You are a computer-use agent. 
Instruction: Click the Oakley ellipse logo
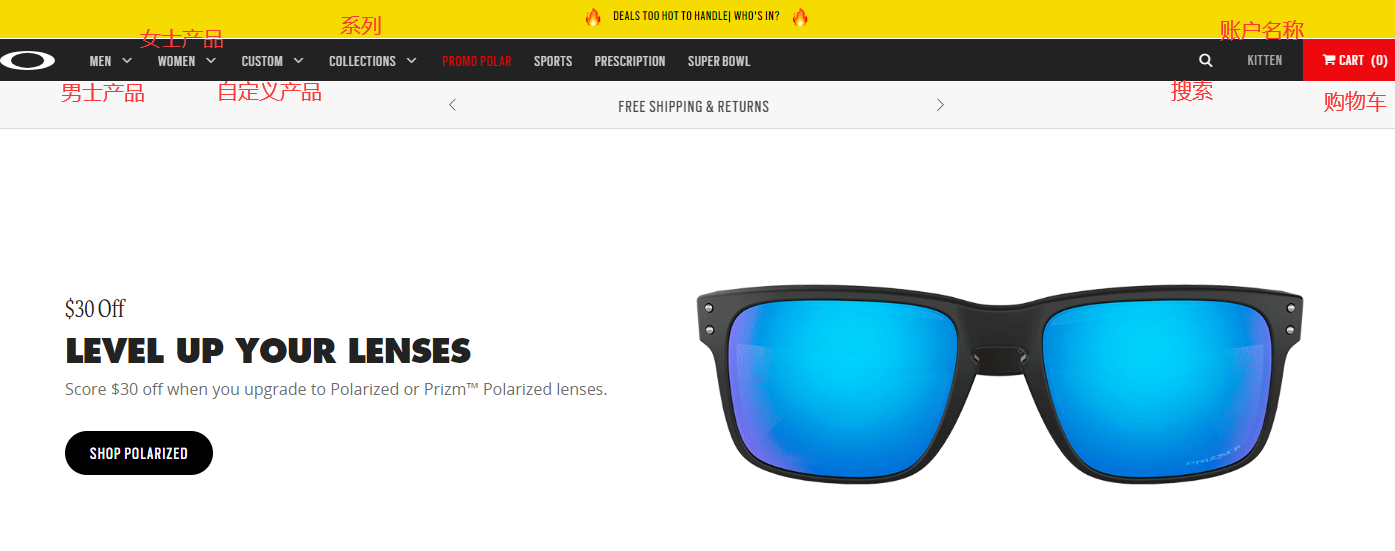click(27, 61)
